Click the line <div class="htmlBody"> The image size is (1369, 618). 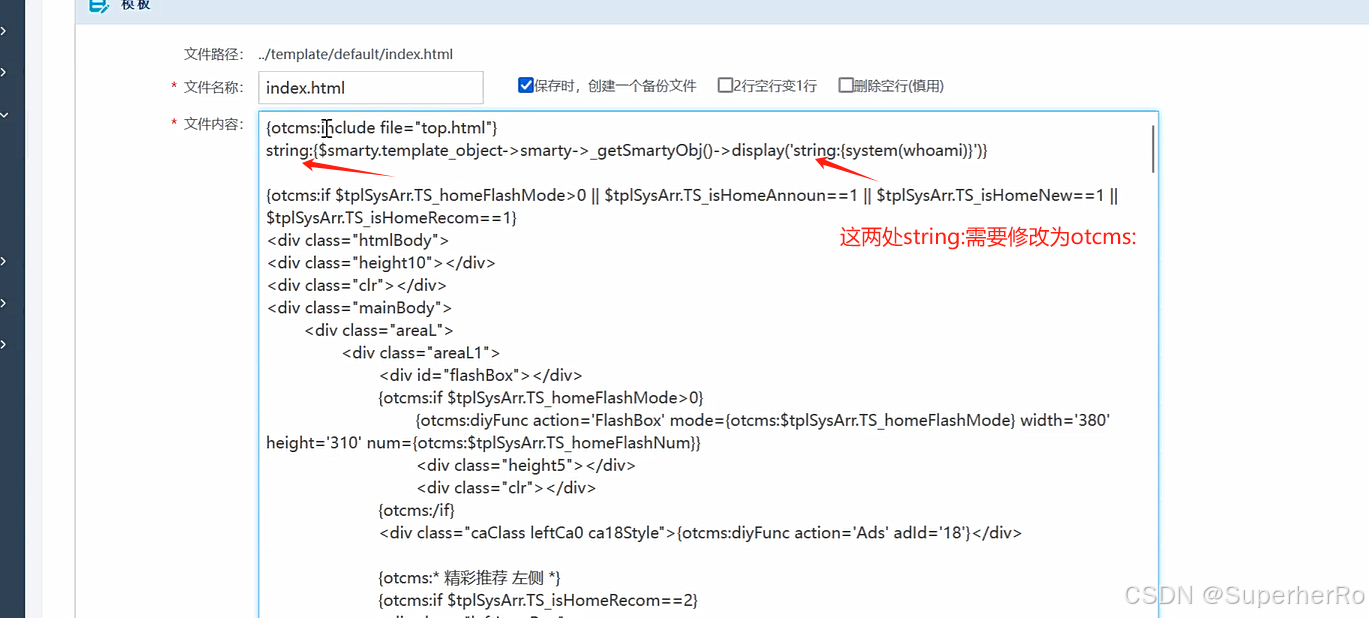[357, 240]
